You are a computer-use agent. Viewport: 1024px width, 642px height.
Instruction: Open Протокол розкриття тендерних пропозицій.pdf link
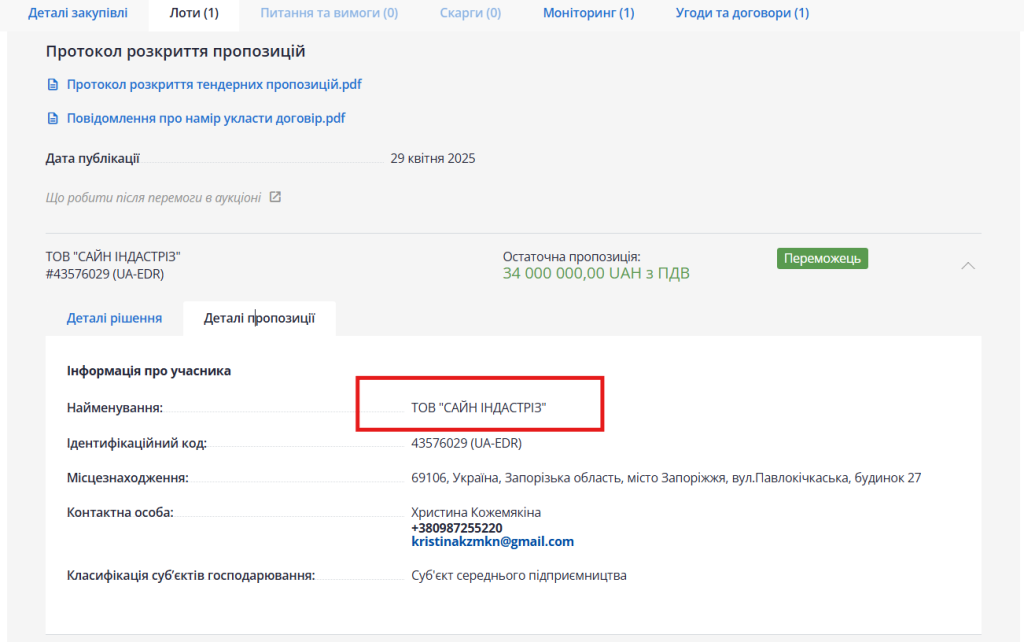pos(214,84)
